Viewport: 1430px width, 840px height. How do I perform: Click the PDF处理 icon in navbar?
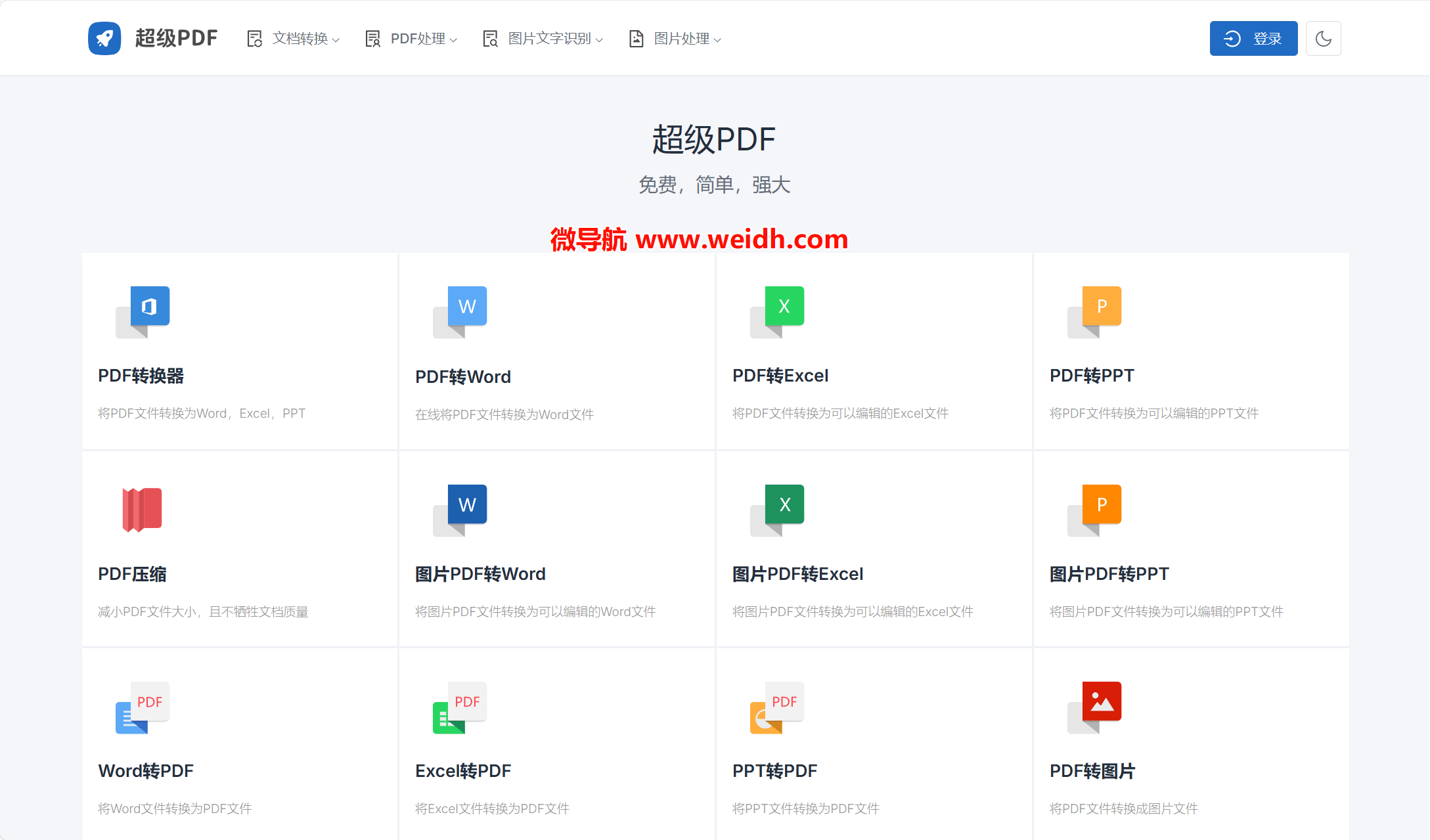(373, 39)
